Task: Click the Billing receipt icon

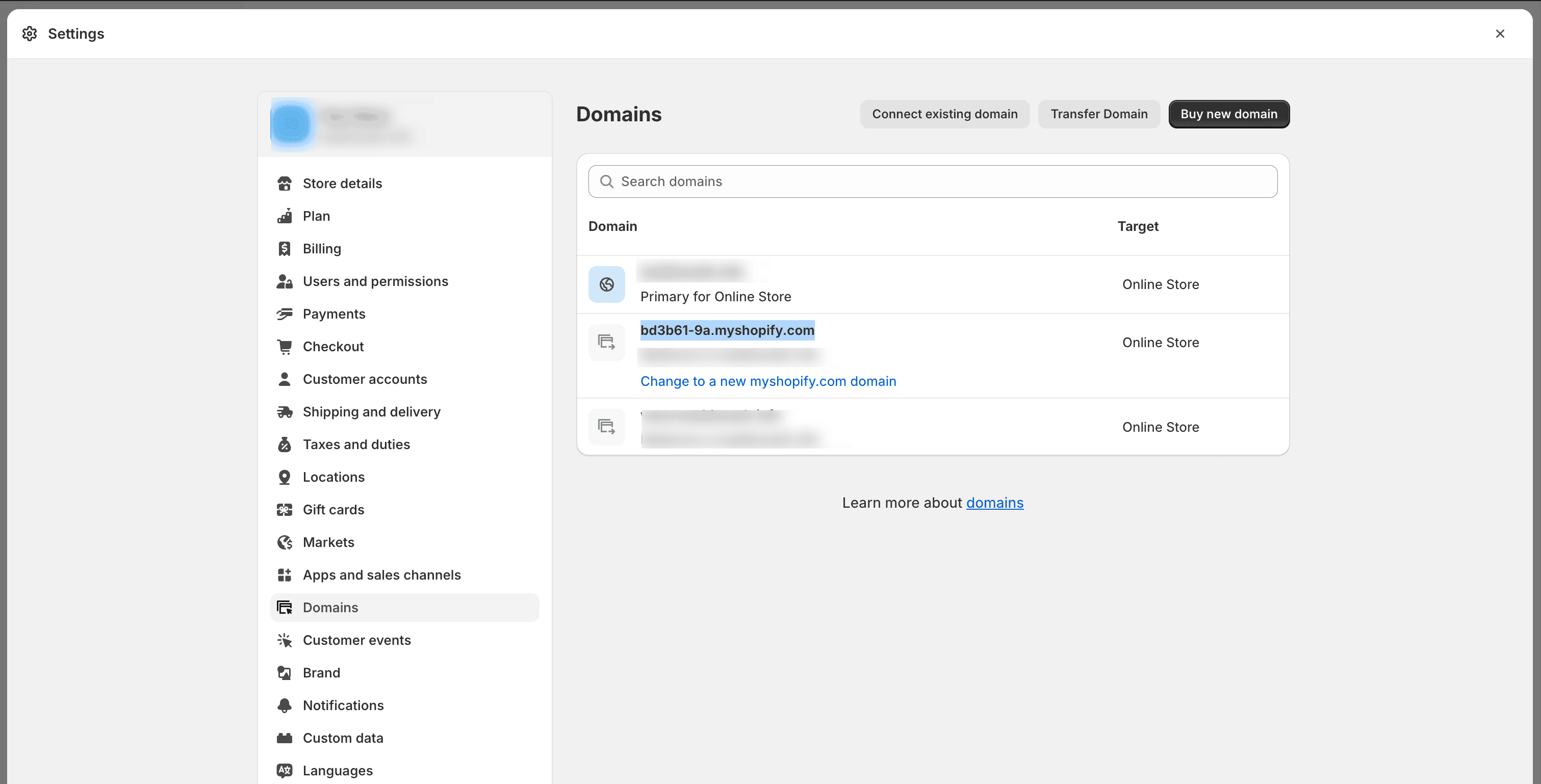Action: pos(284,249)
